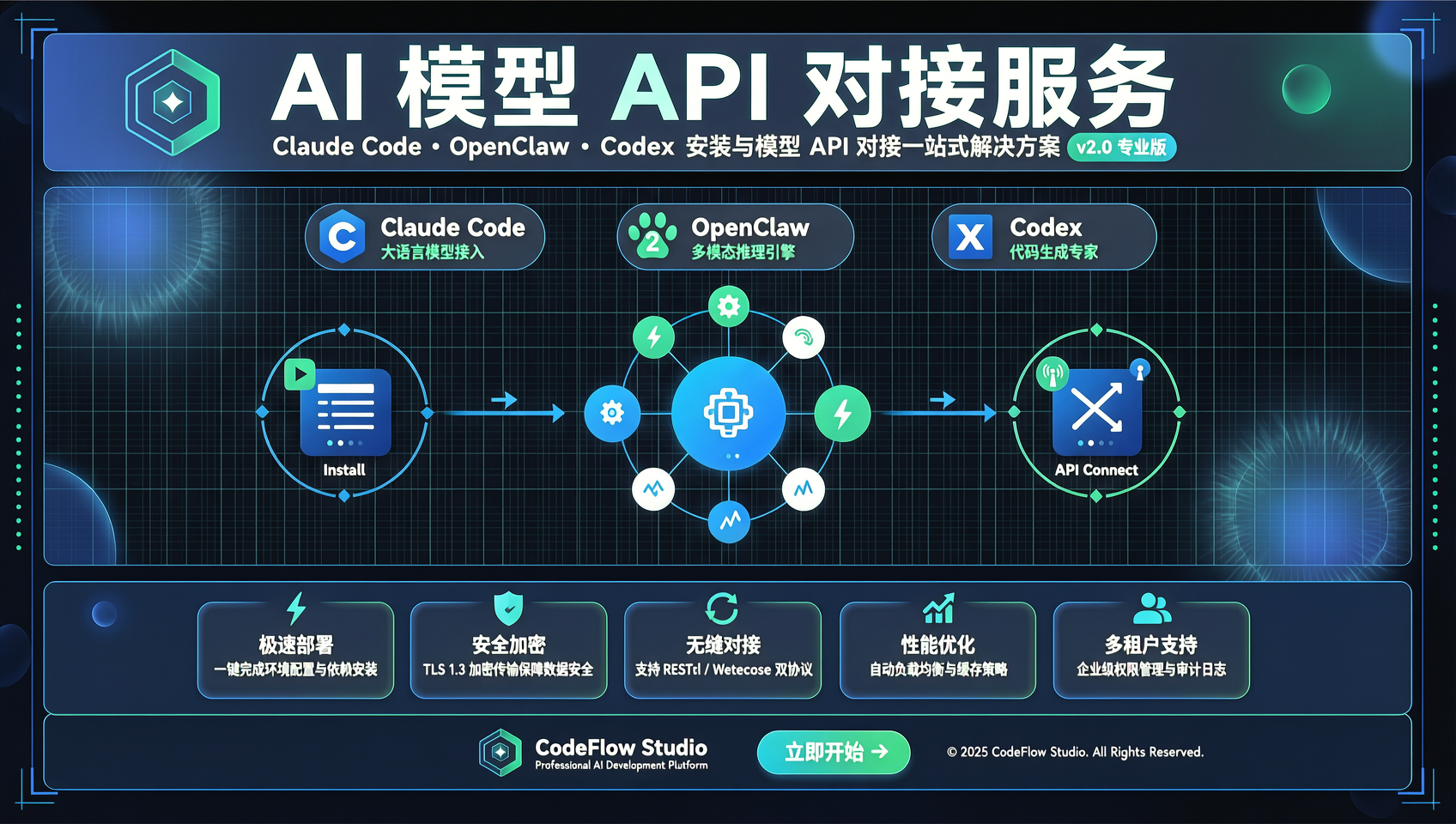Click the 代码生成专家 subtitle
This screenshot has height=824, width=1456.
pos(1054,252)
